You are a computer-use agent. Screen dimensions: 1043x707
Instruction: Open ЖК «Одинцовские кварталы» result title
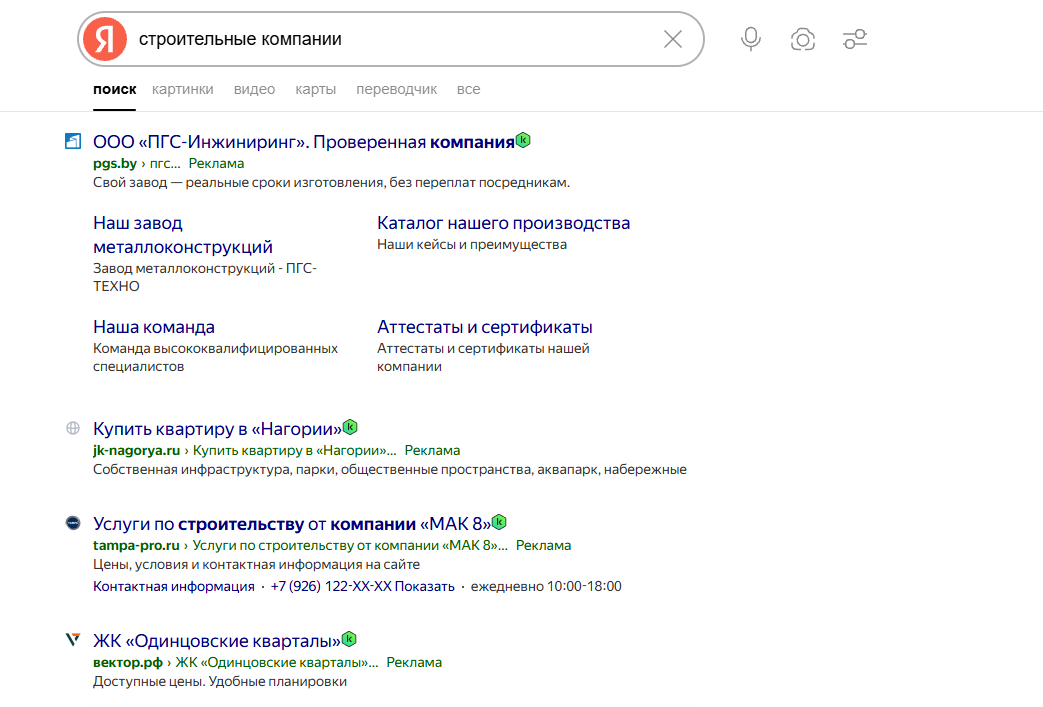(217, 641)
